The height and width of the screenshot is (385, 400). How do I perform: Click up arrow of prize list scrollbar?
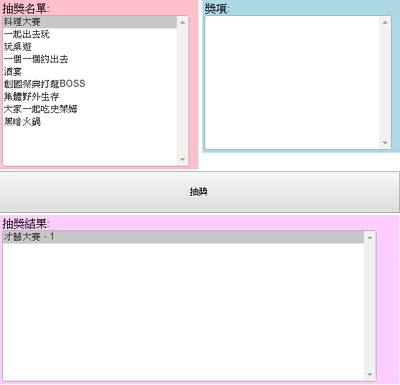385,22
